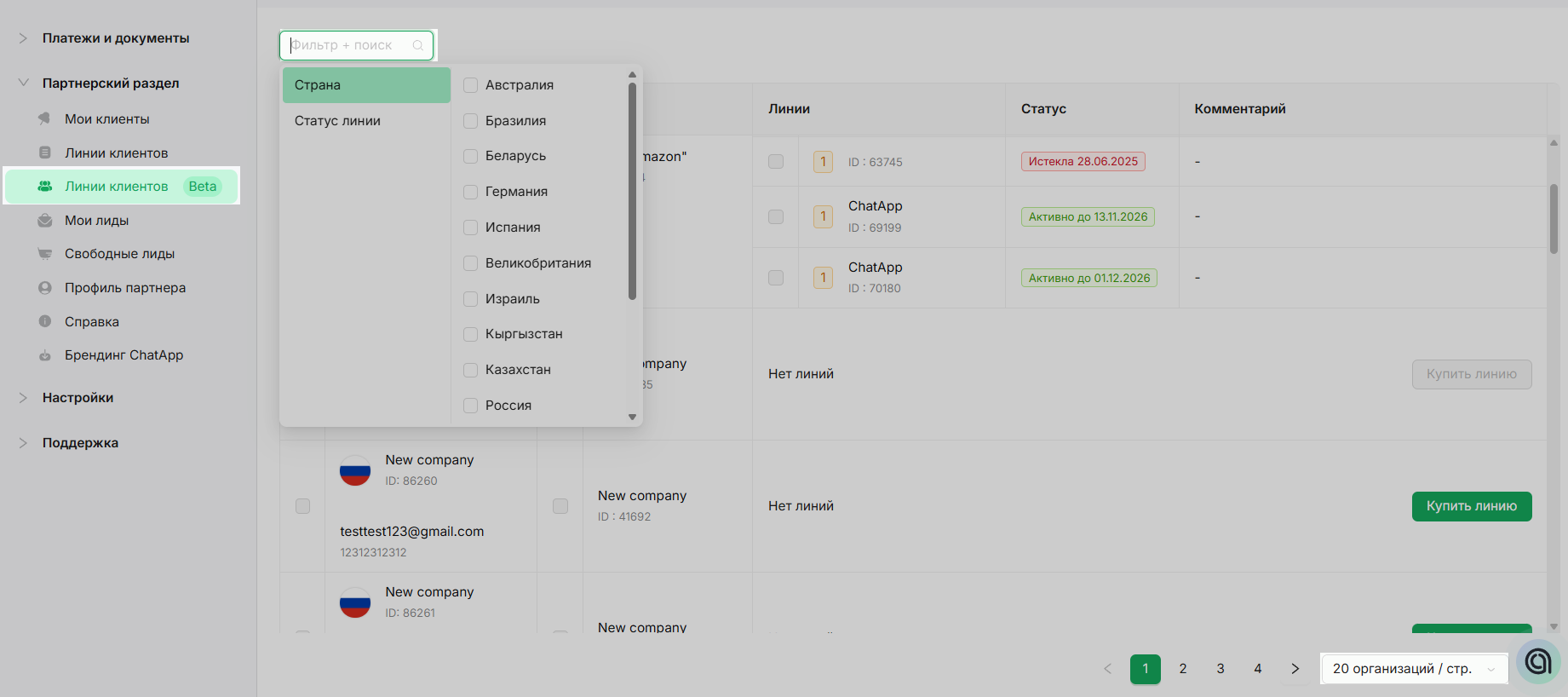Click the search magnifier icon in filter

pyautogui.click(x=418, y=45)
